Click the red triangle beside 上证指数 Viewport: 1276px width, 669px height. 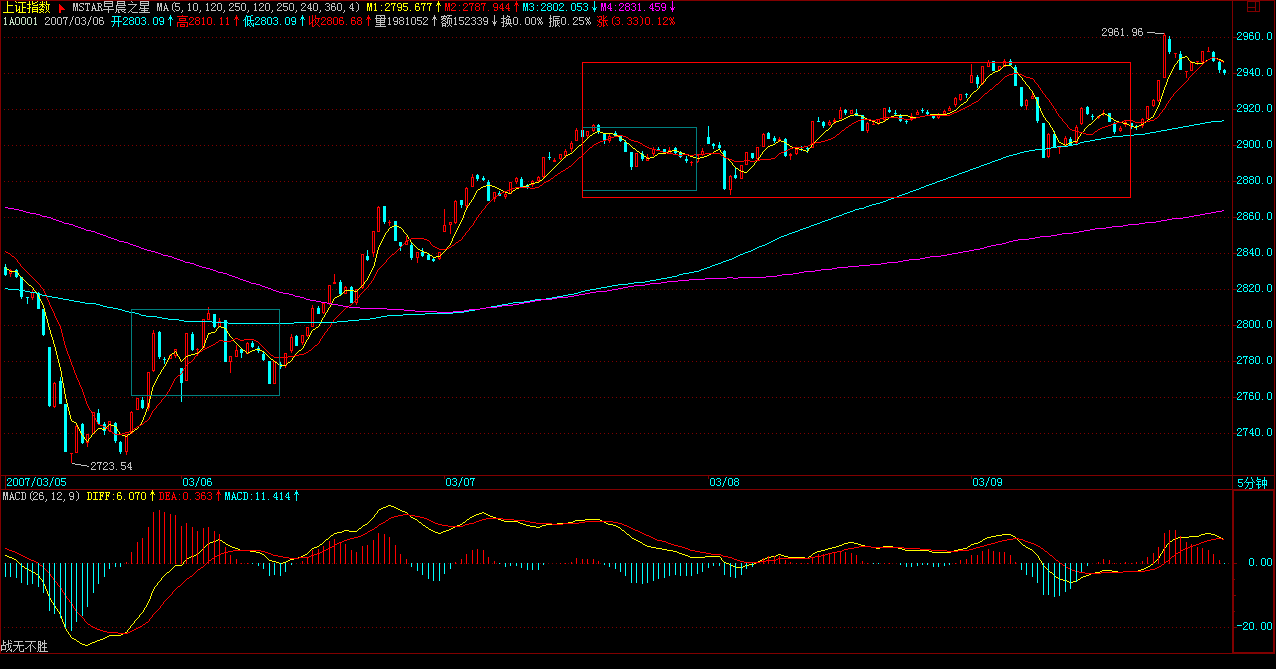click(62, 8)
